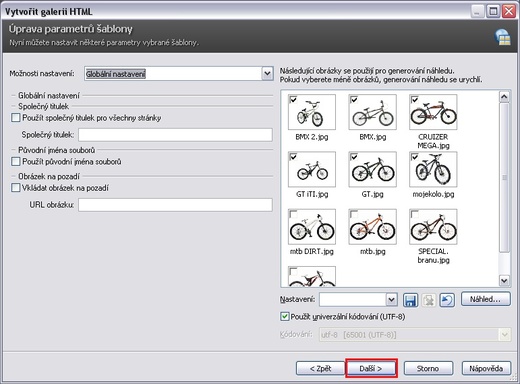Uncheck the GT iTI.jpg thumbnail checkbox
Viewport: 520px width, 384px height.
coord(293,157)
